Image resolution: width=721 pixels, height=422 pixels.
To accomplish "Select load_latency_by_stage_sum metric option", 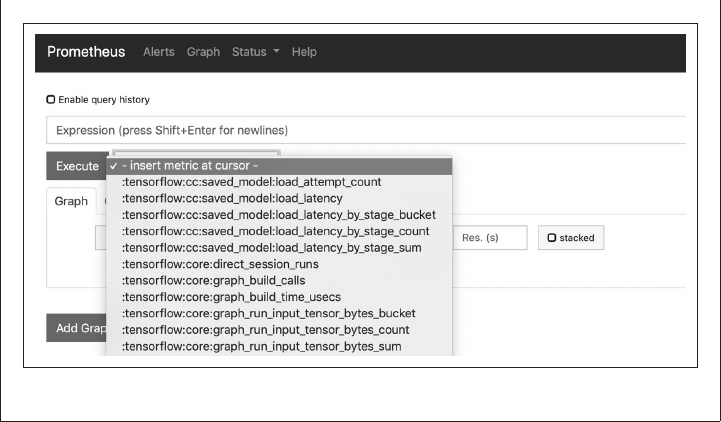I will click(x=279, y=248).
